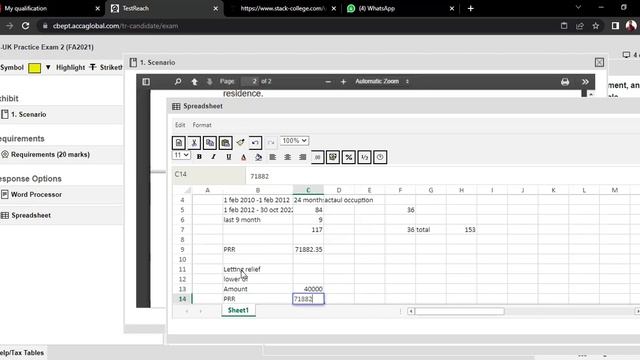This screenshot has height=360, width=640.
Task: Open the font size 11 dropdown
Action: click(181, 156)
